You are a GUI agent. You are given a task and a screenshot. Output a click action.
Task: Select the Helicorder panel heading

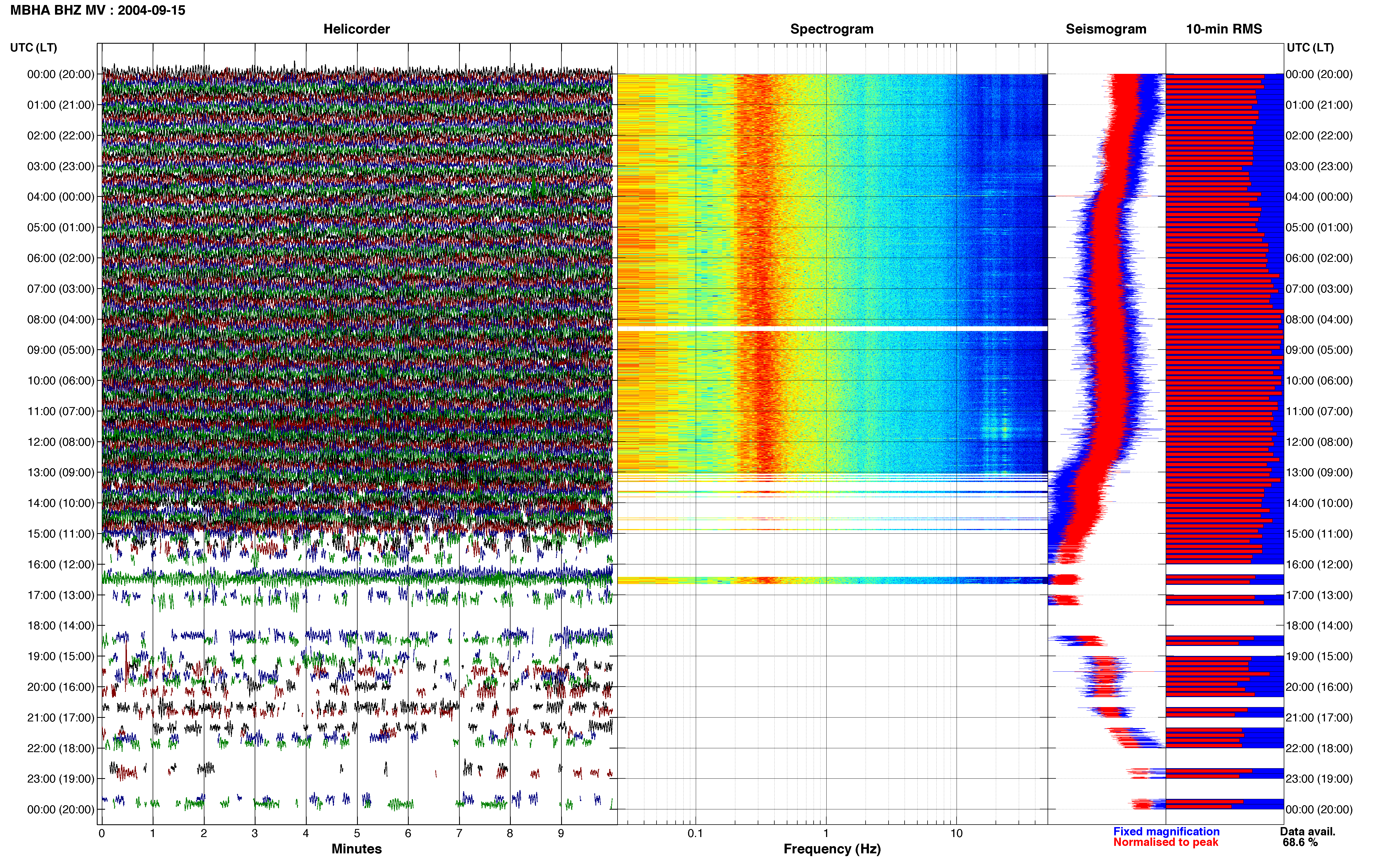[x=356, y=29]
